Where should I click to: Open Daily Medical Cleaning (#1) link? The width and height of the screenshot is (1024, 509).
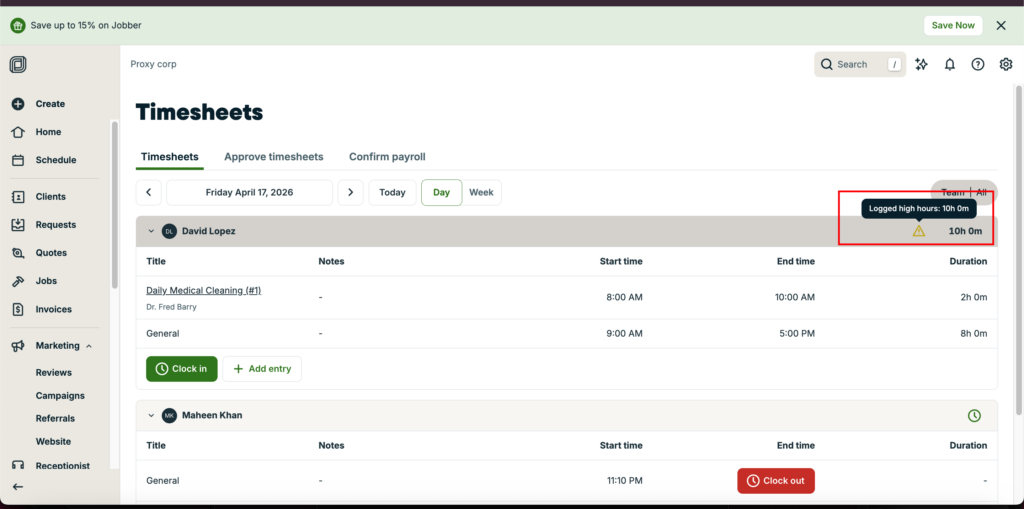(x=204, y=291)
